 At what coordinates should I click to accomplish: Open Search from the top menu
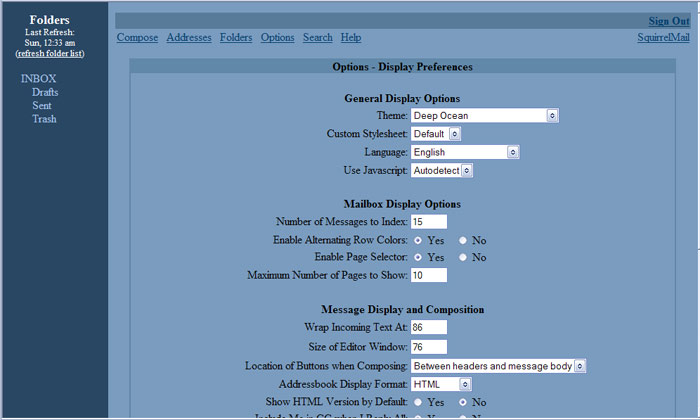pyautogui.click(x=317, y=38)
